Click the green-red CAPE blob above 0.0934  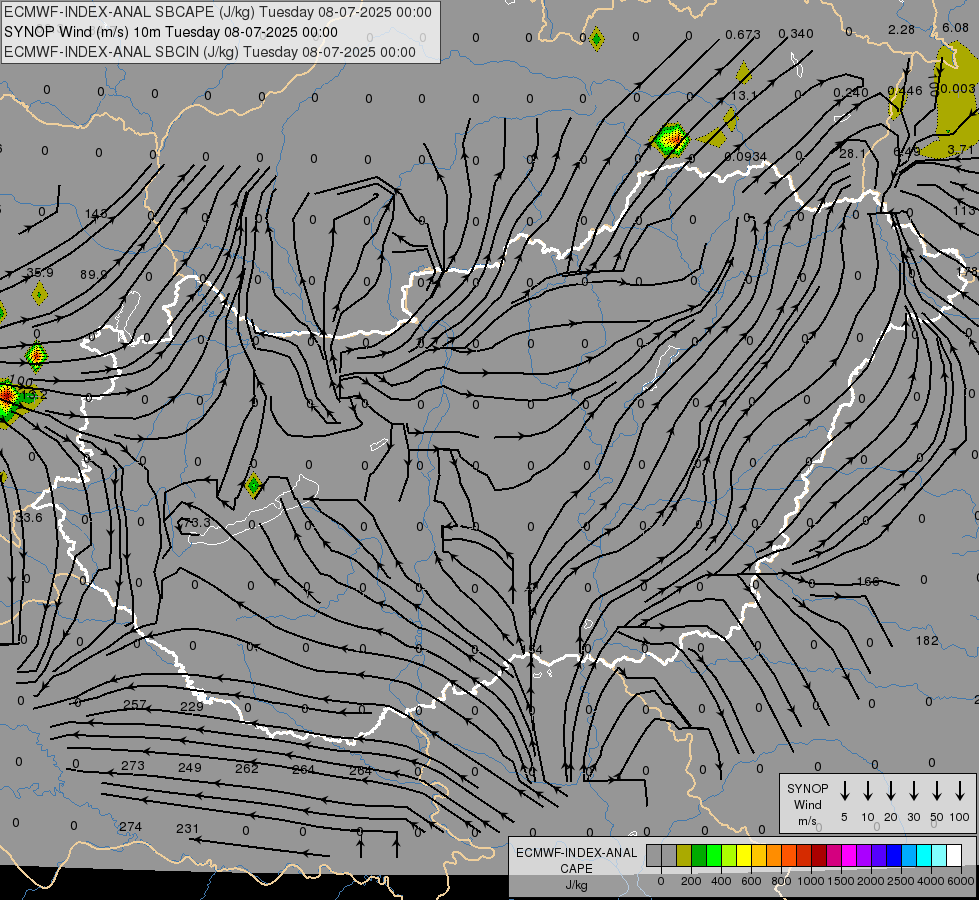(671, 139)
